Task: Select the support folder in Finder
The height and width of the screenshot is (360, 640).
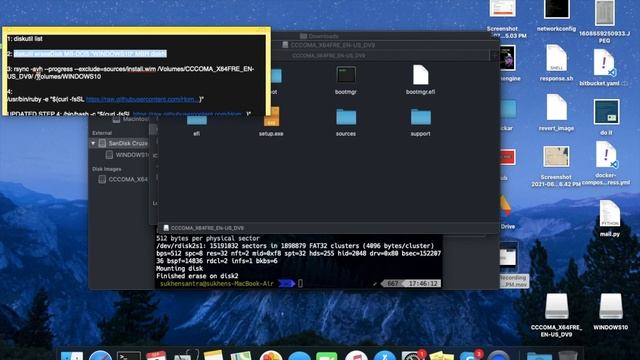Action: (420, 122)
